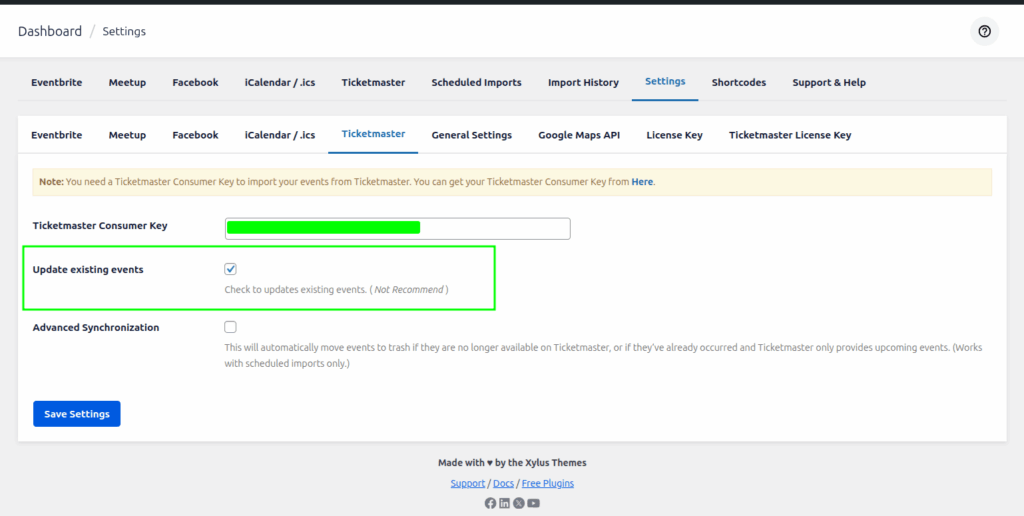Open the Docs footer link

(x=503, y=484)
